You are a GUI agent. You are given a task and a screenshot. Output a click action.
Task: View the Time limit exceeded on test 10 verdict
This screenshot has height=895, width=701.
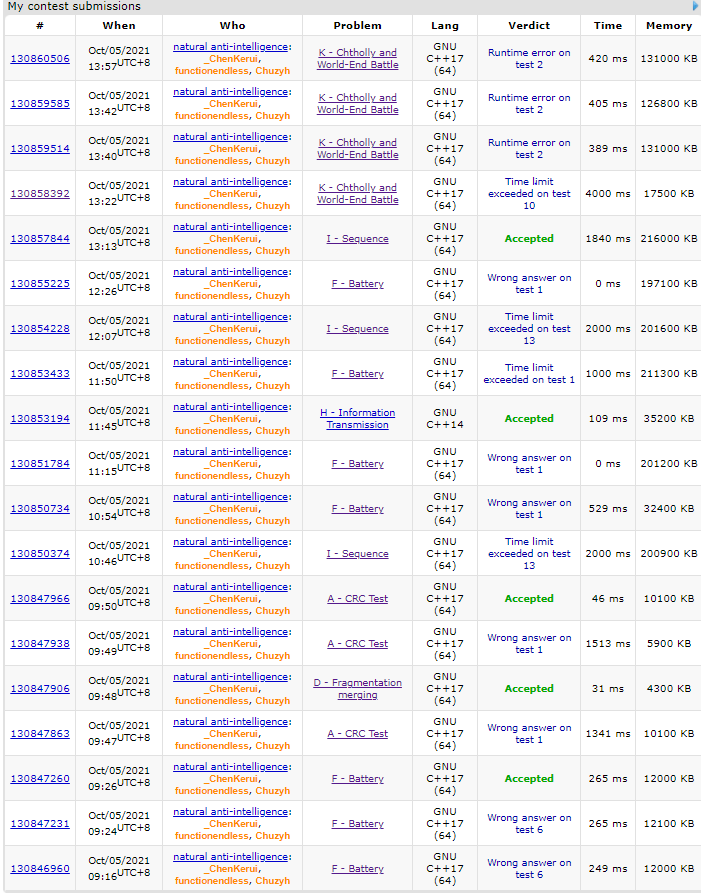pyautogui.click(x=529, y=194)
